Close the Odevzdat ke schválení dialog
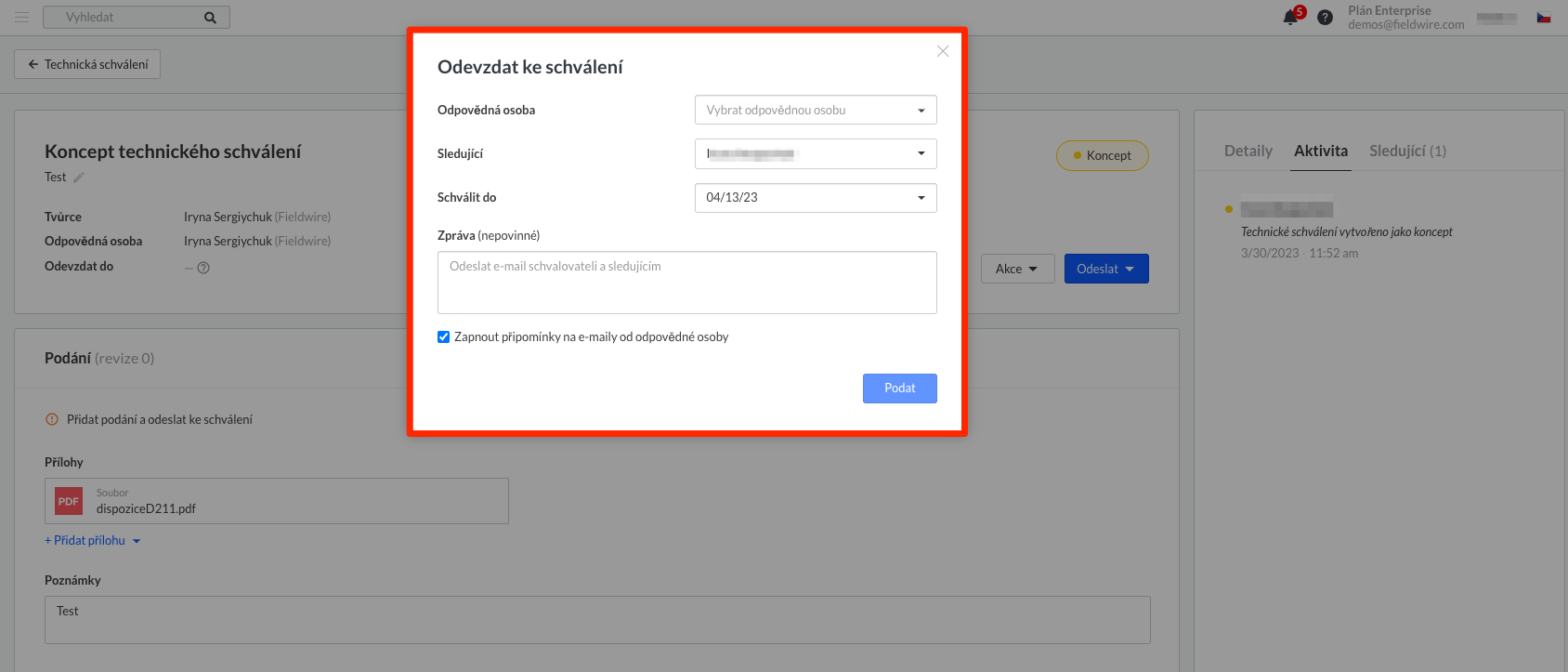This screenshot has width=1568, height=672. [943, 51]
